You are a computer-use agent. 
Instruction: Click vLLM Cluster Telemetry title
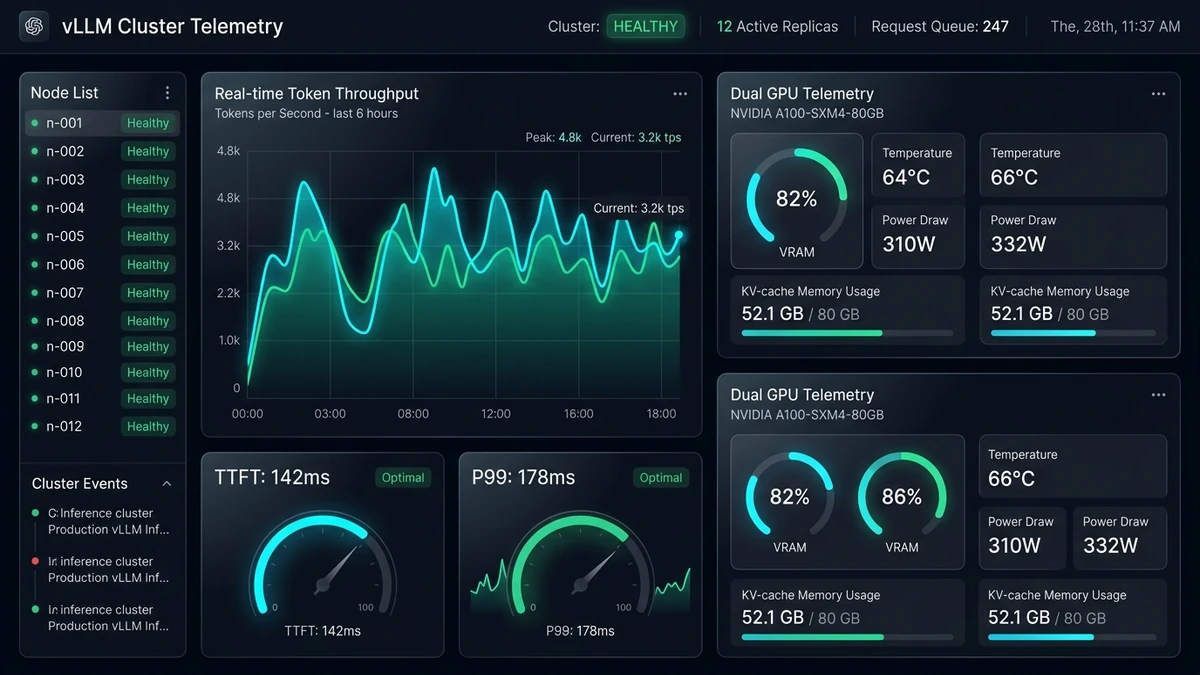click(172, 27)
